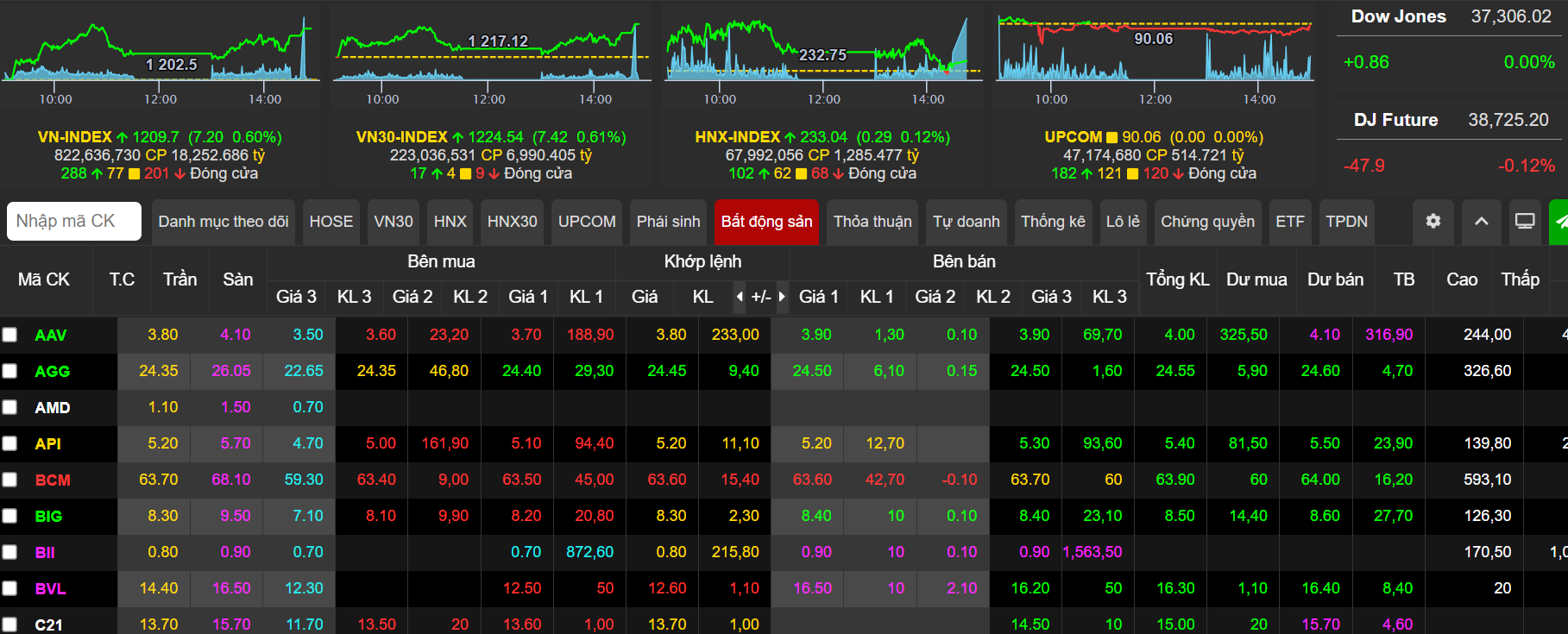Open the settings gear icon
The height and width of the screenshot is (634, 1568).
1433,222
